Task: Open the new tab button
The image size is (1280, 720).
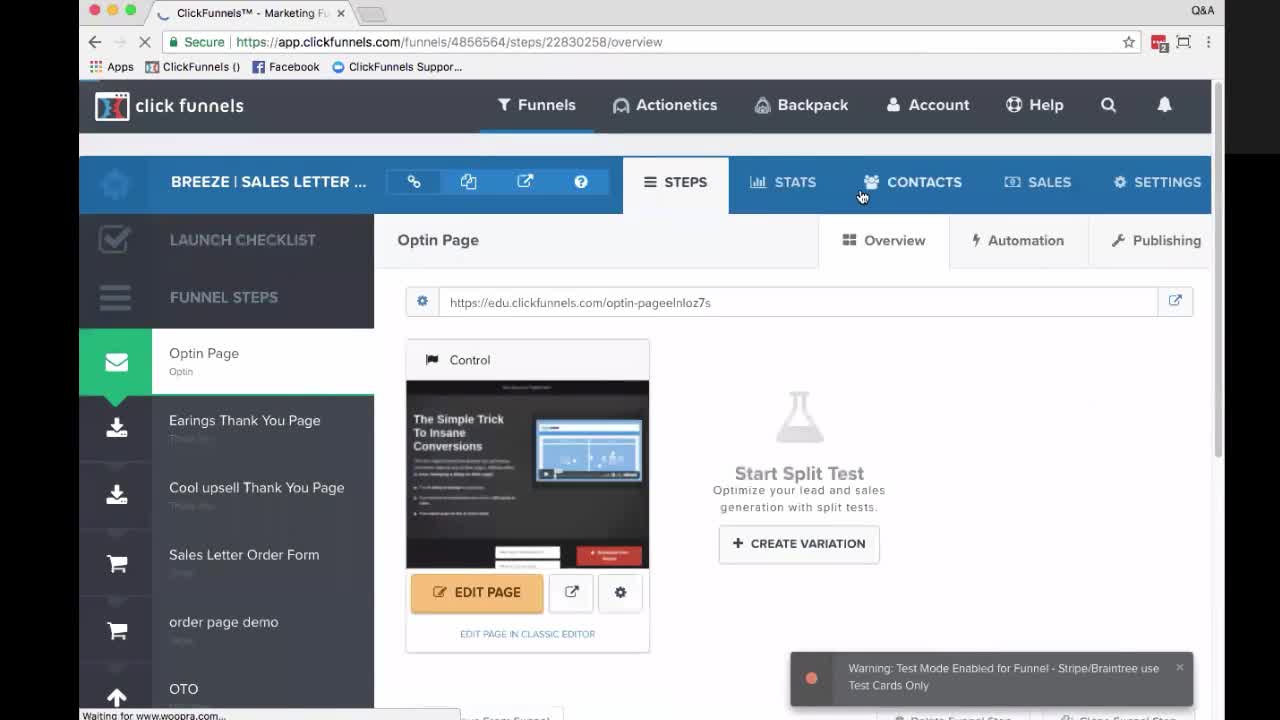Action: (371, 14)
